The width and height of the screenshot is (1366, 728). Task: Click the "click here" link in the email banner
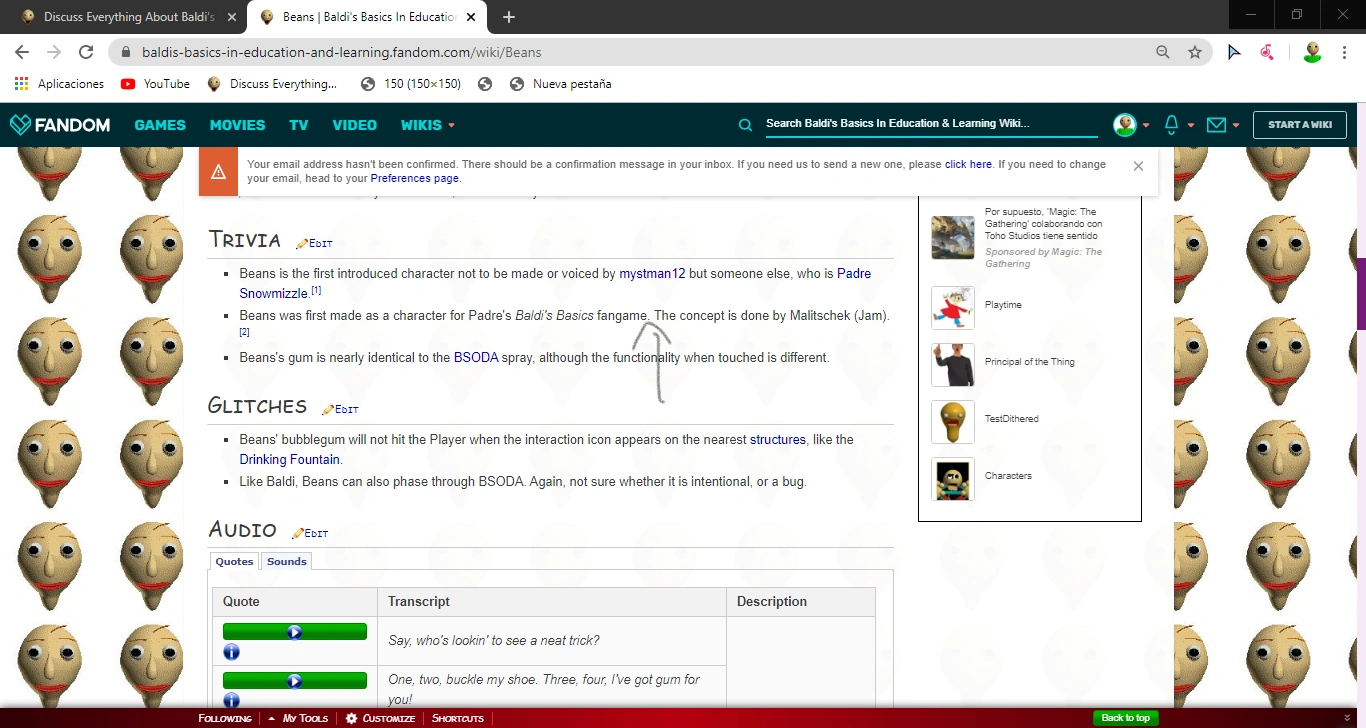point(968,164)
